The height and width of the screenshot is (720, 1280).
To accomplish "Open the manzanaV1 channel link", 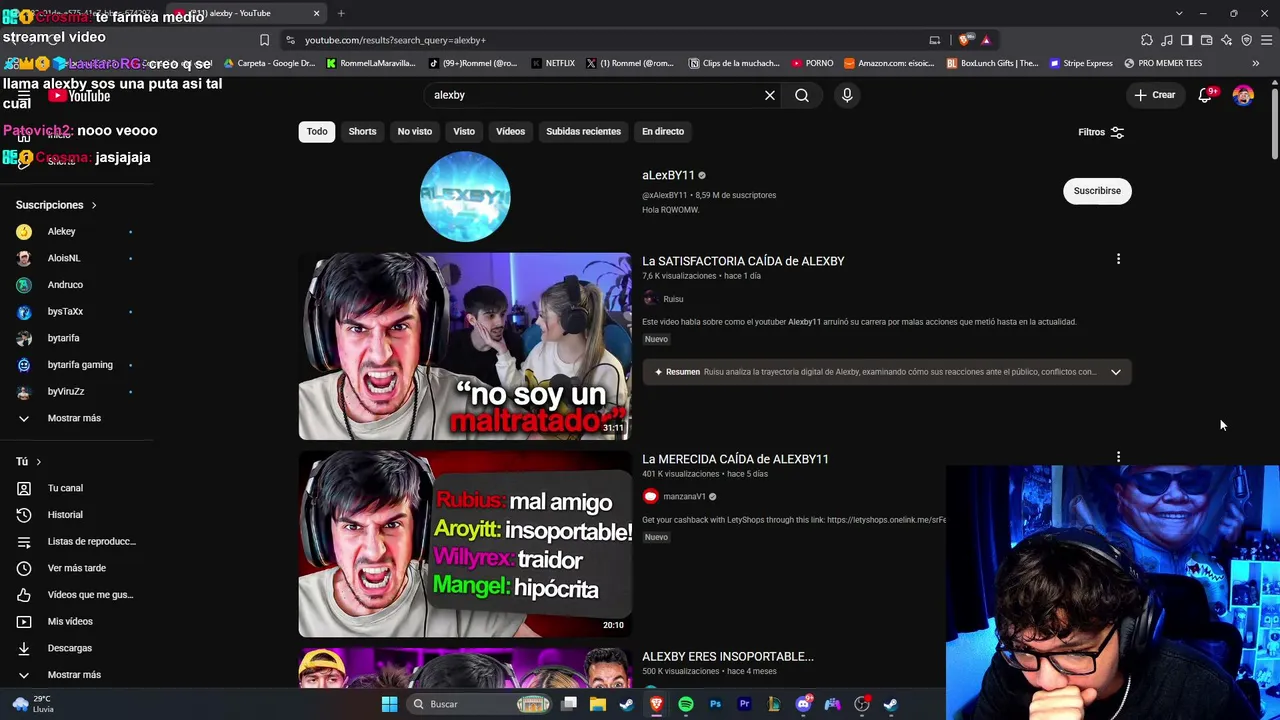I will click(x=684, y=496).
